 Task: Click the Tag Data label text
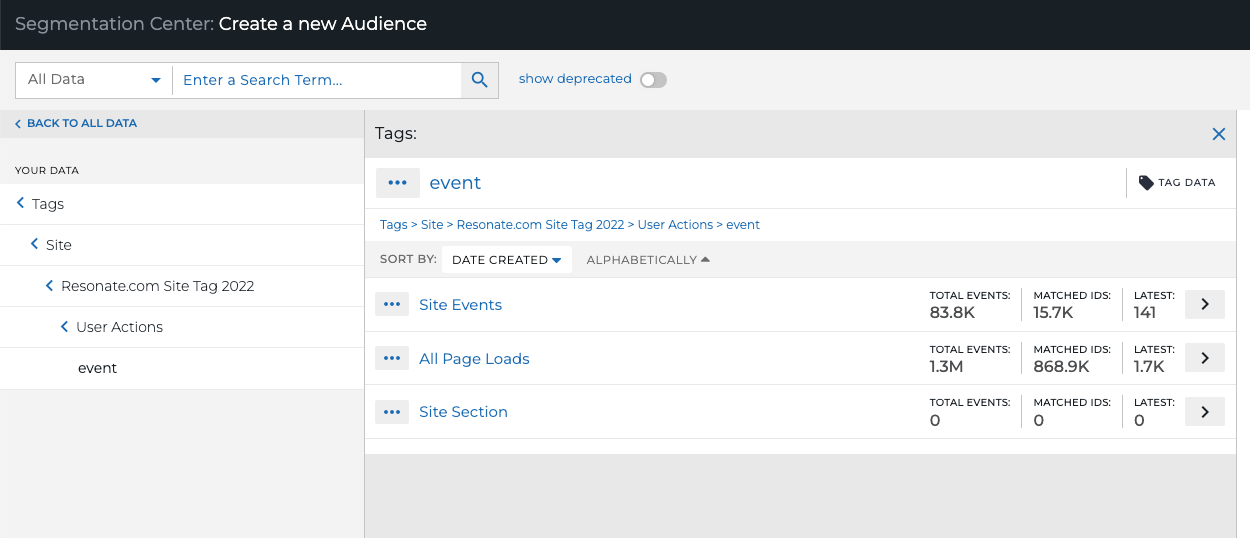pos(1187,183)
